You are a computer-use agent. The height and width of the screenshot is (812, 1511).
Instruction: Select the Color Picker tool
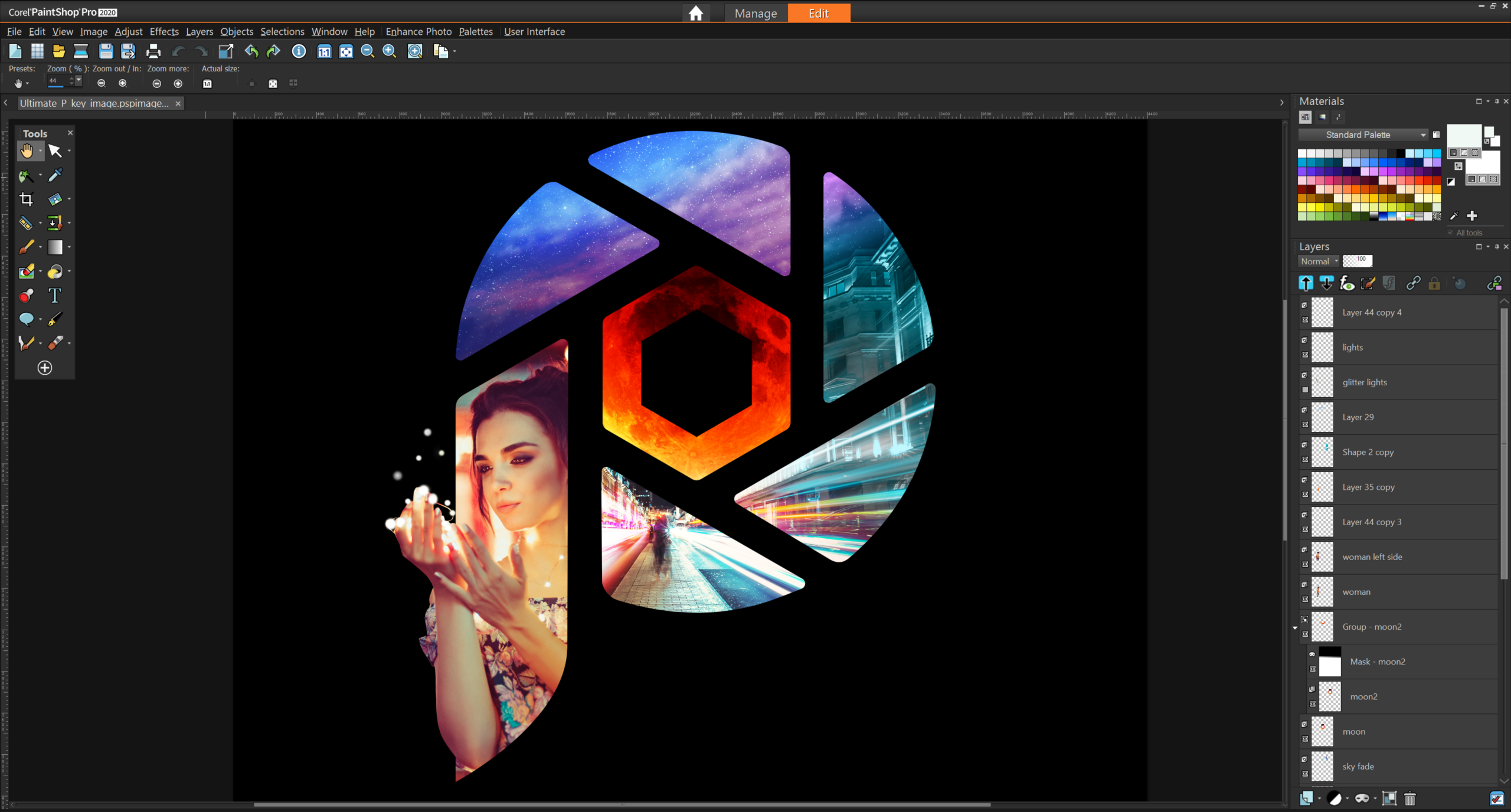[x=55, y=175]
